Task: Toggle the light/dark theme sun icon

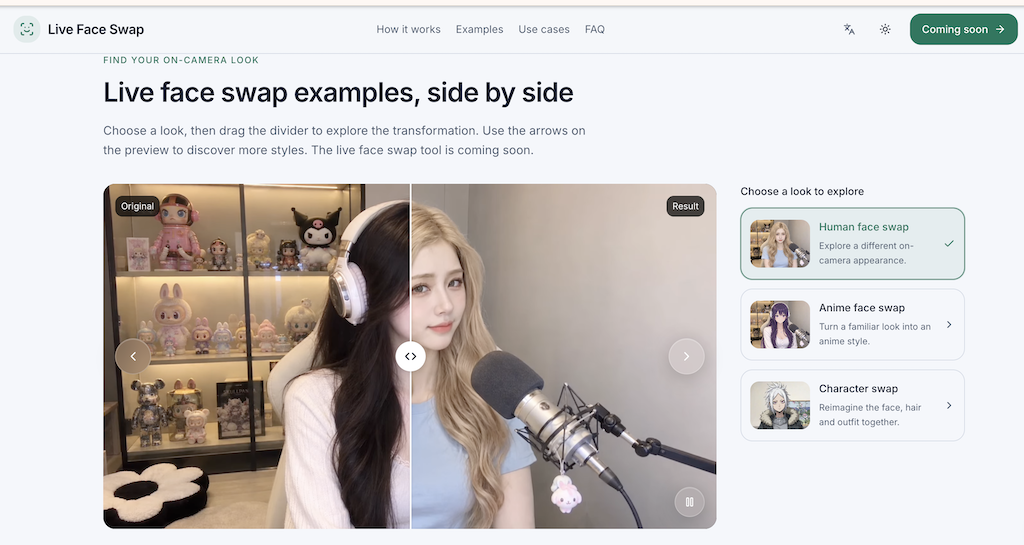Action: [x=885, y=29]
